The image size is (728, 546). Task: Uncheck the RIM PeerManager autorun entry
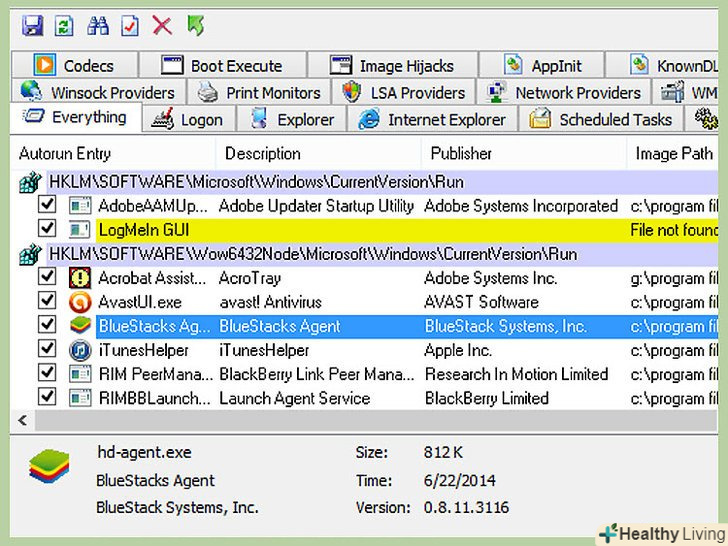coord(47,373)
